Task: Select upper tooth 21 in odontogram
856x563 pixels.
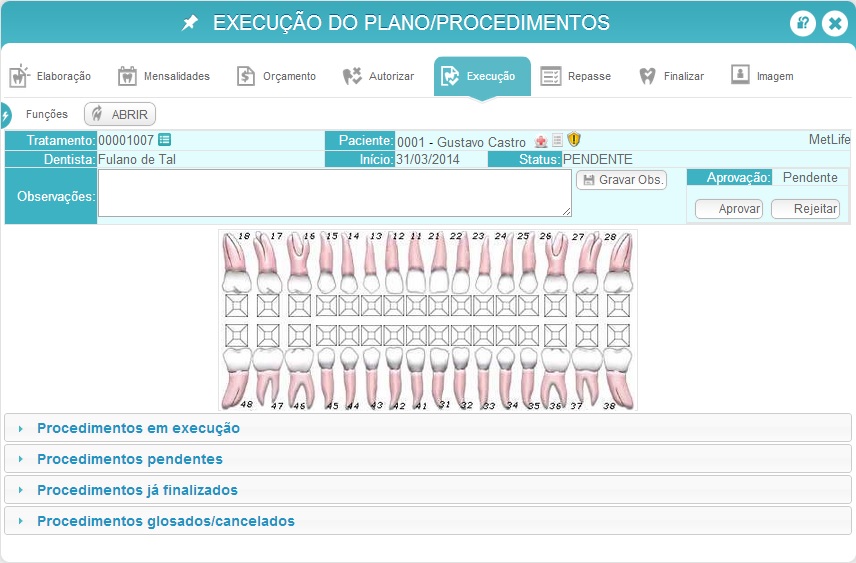Action: click(438, 263)
